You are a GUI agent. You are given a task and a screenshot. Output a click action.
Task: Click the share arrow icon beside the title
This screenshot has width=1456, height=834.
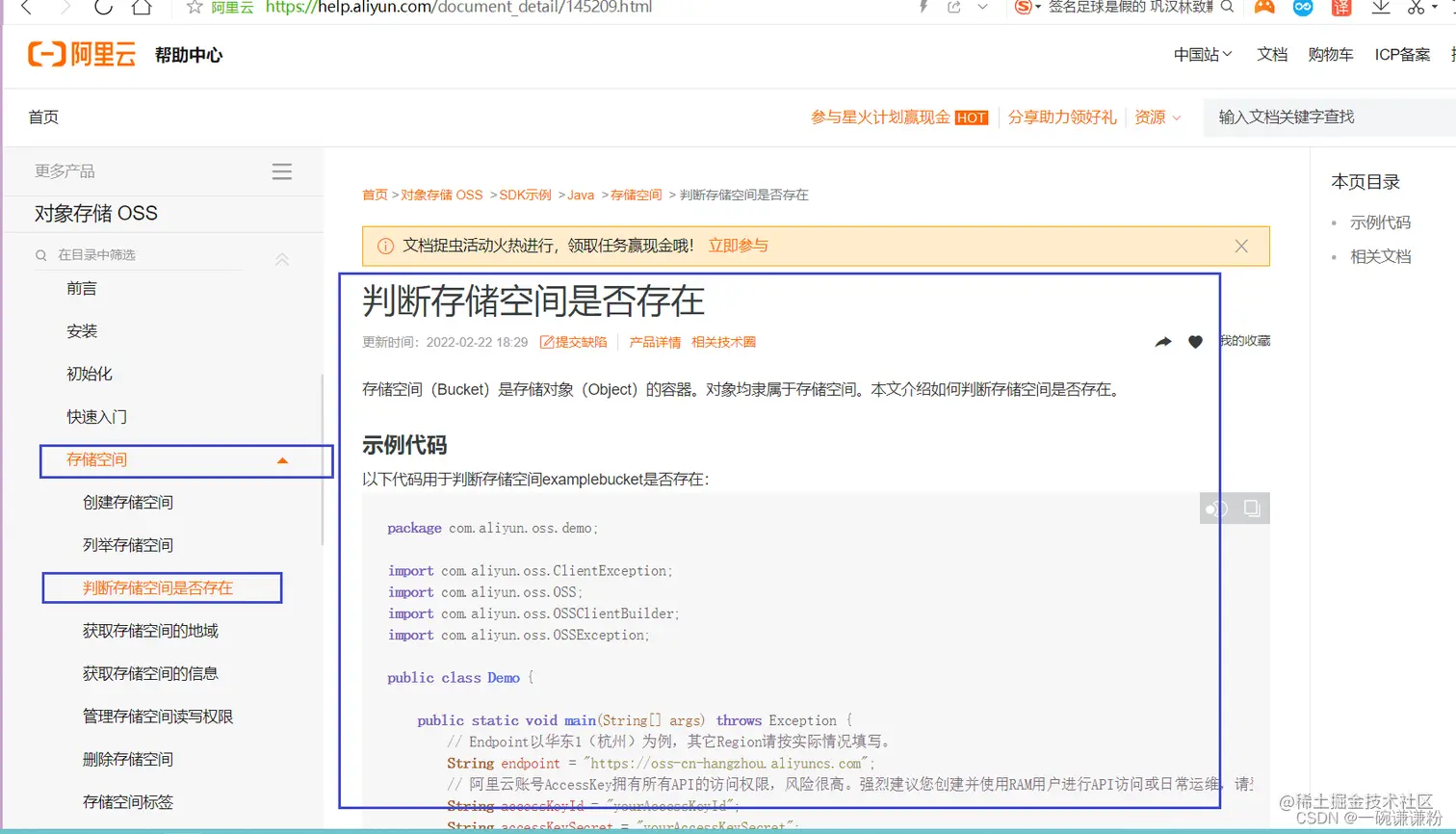click(x=1163, y=342)
